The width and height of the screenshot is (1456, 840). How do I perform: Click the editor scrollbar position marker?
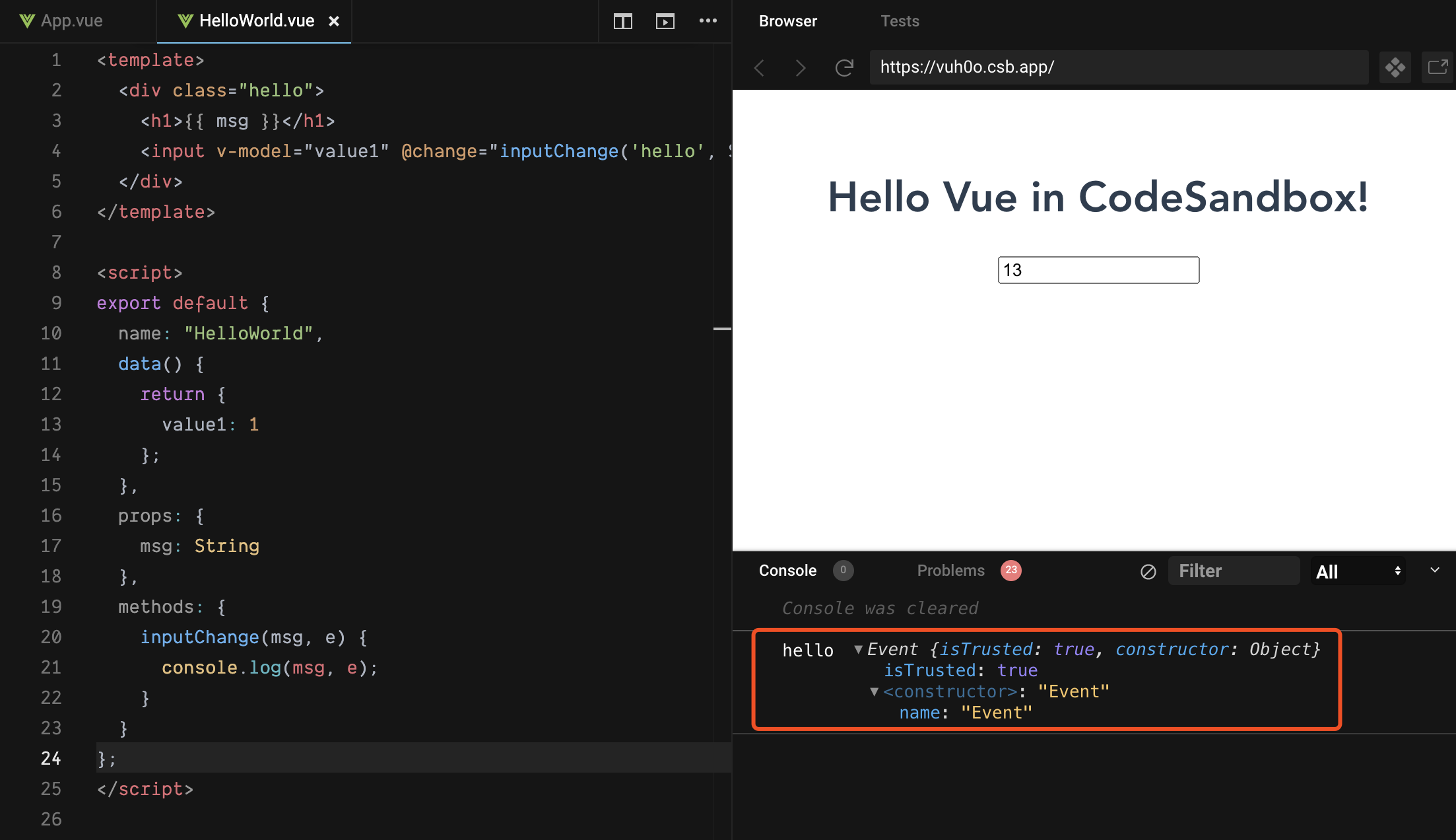[722, 328]
